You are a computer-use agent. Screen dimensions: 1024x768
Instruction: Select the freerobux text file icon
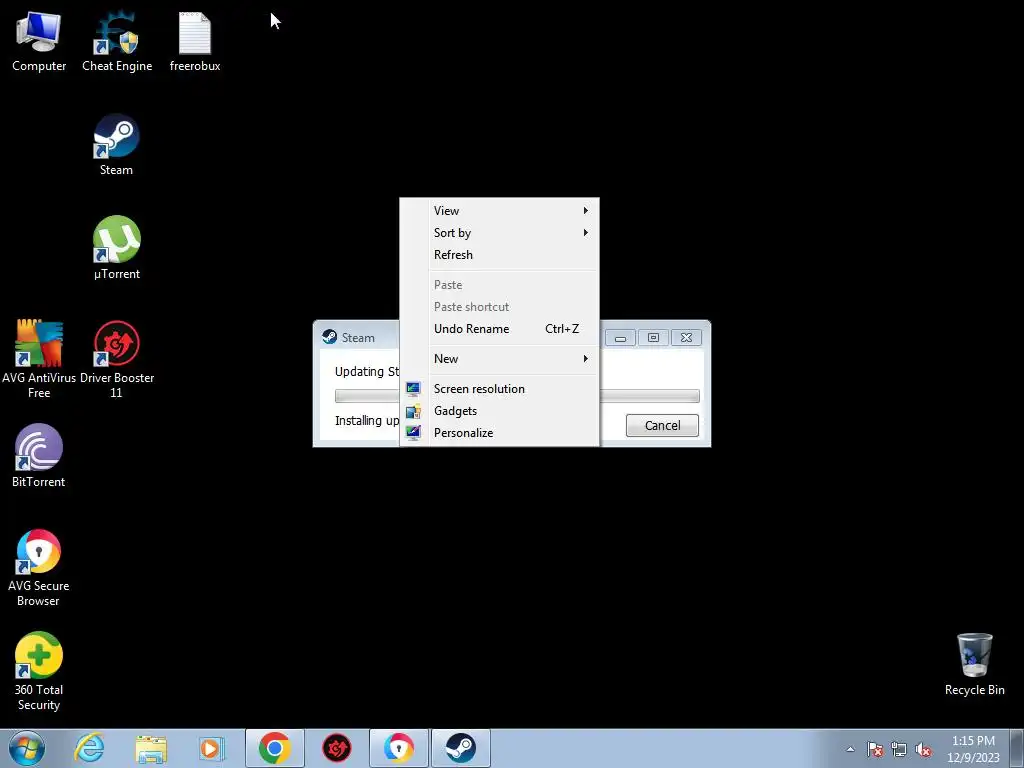[195, 42]
